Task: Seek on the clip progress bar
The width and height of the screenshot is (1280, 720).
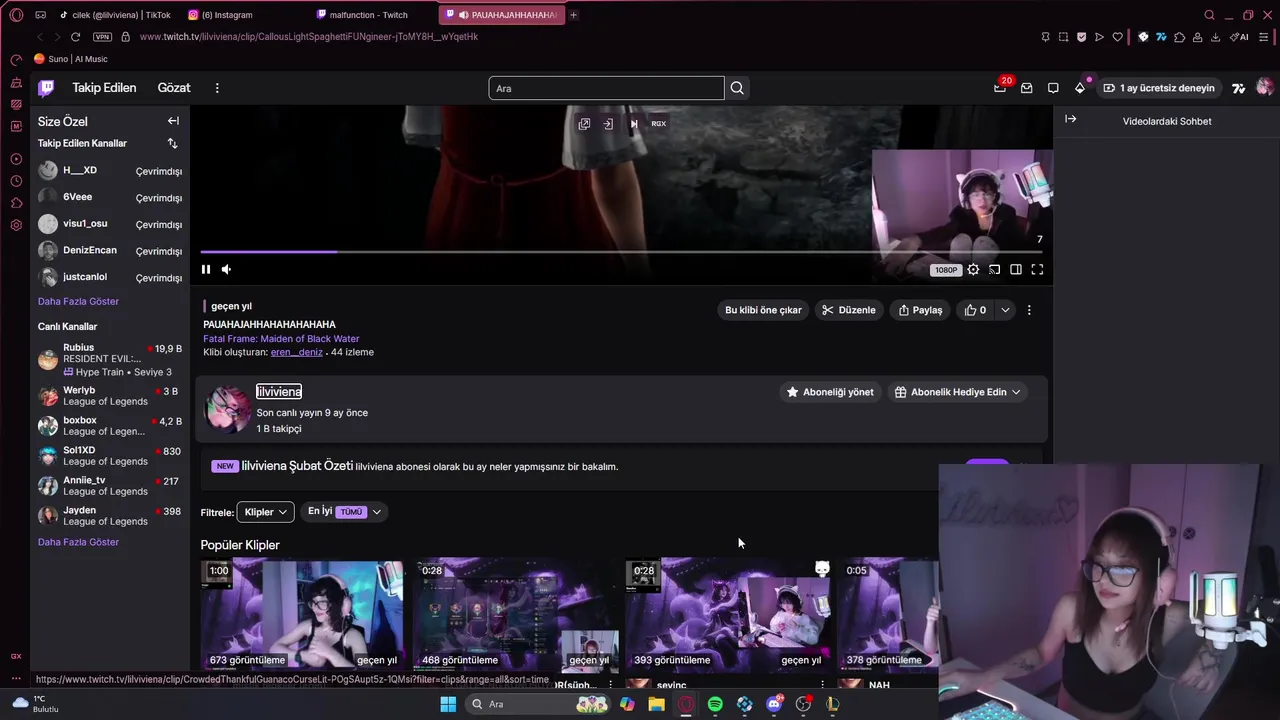Action: pyautogui.click(x=621, y=252)
